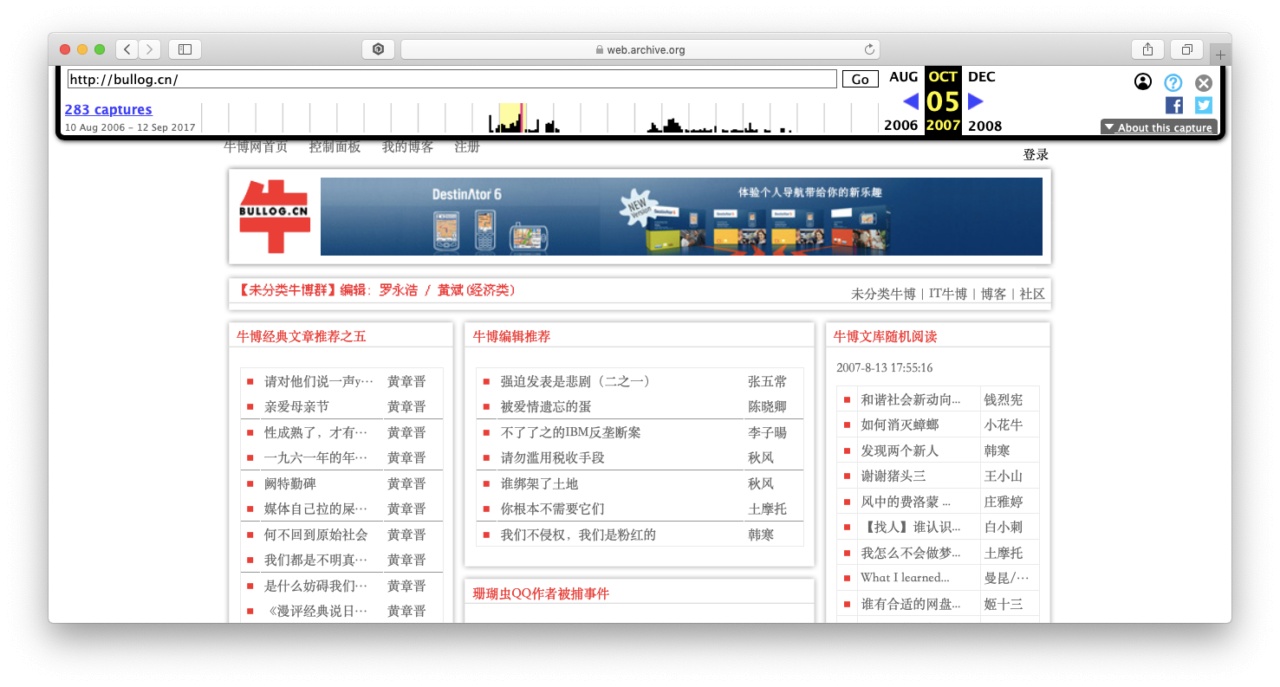Screen dimensions: 1280x687
Task: Open the IT牛博 category tab
Action: pos(948,294)
